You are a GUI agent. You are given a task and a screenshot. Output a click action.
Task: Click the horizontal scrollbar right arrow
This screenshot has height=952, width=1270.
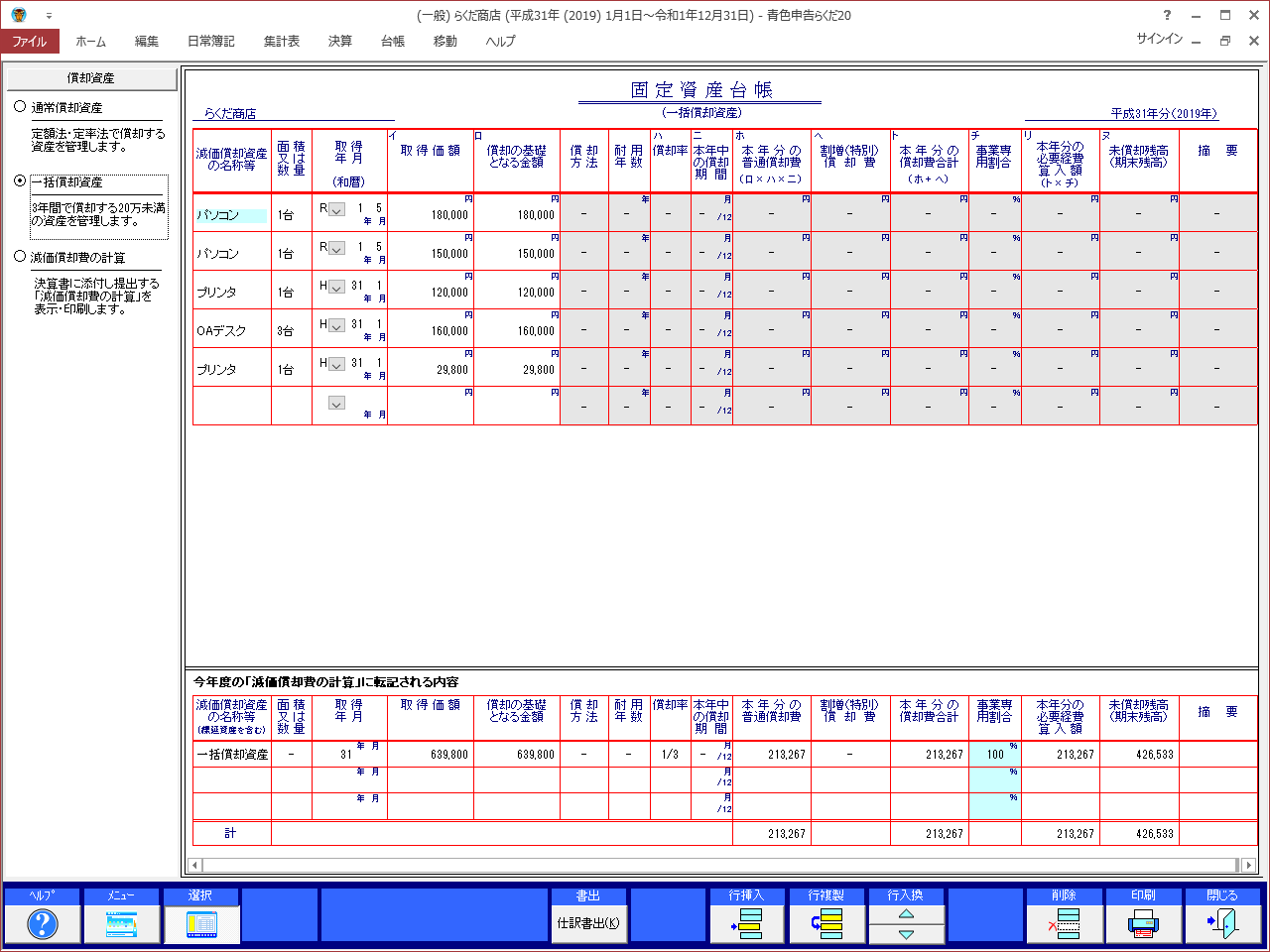1248,865
